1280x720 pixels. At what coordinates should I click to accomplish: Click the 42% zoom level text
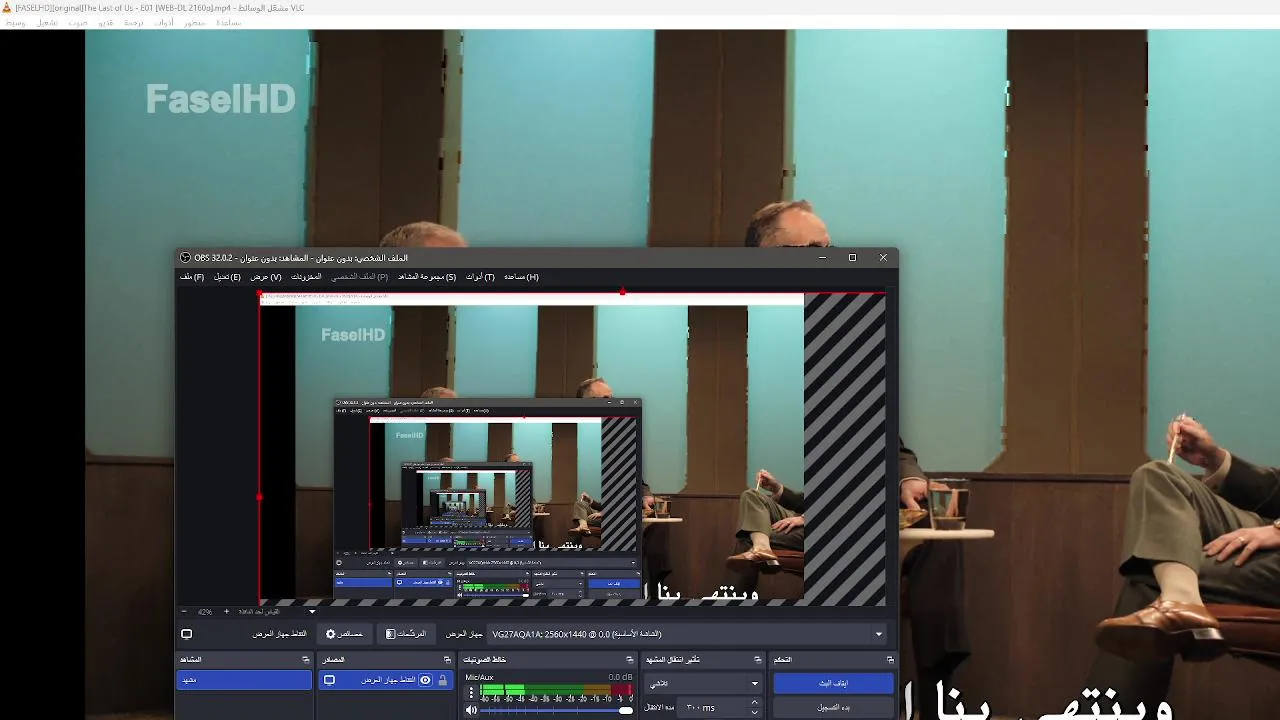click(205, 612)
